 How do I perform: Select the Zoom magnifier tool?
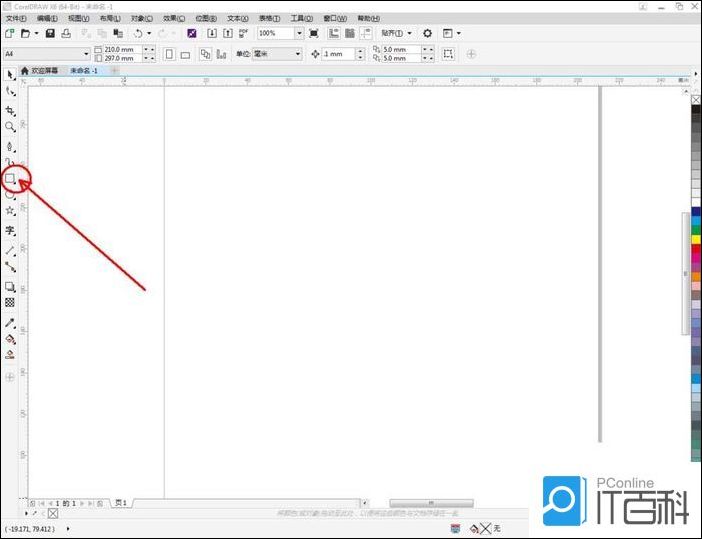point(10,127)
